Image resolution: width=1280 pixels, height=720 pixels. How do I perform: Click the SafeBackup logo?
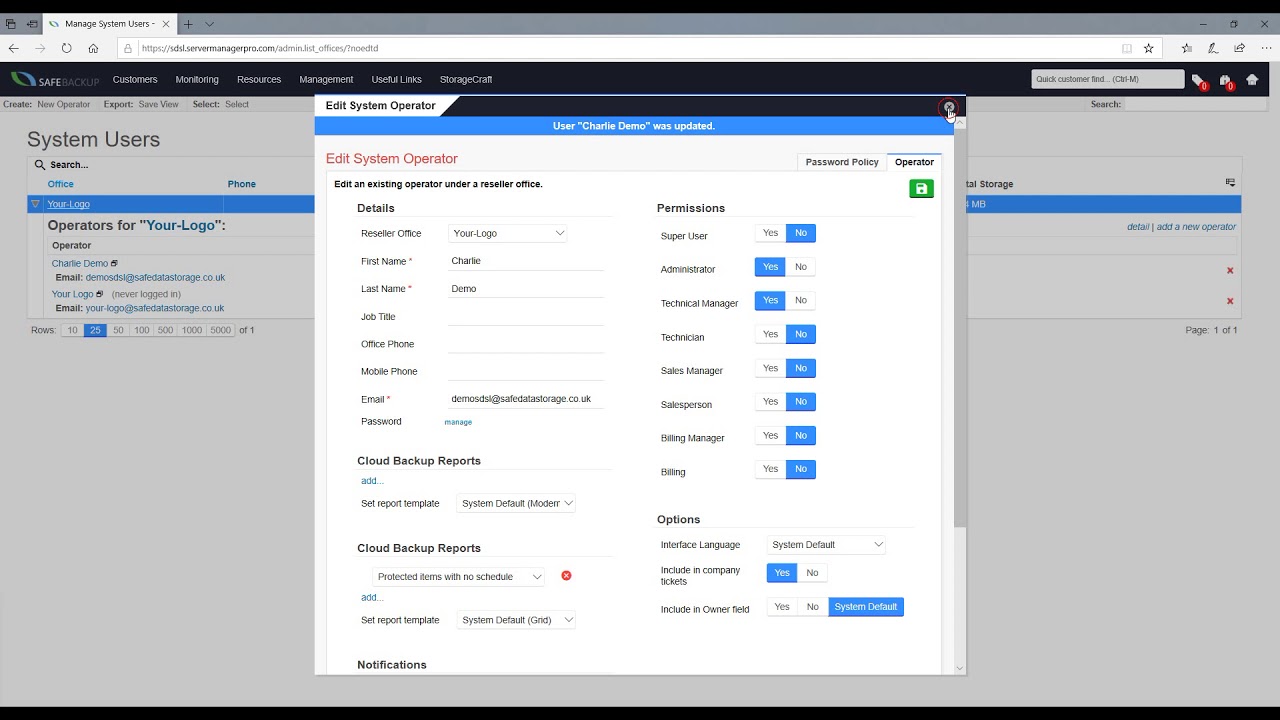coord(55,79)
